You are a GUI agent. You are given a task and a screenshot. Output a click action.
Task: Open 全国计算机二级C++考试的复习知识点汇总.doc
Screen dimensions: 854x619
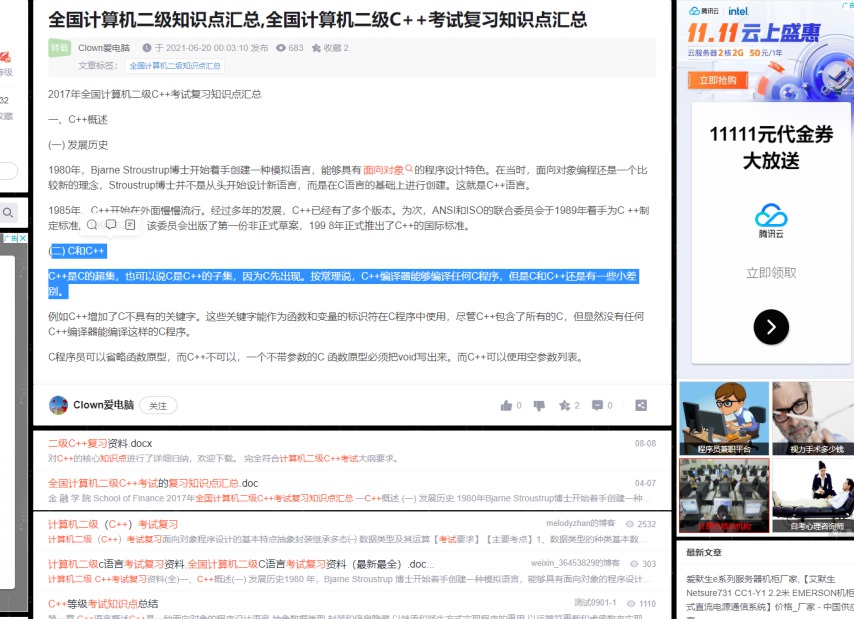[153, 483]
